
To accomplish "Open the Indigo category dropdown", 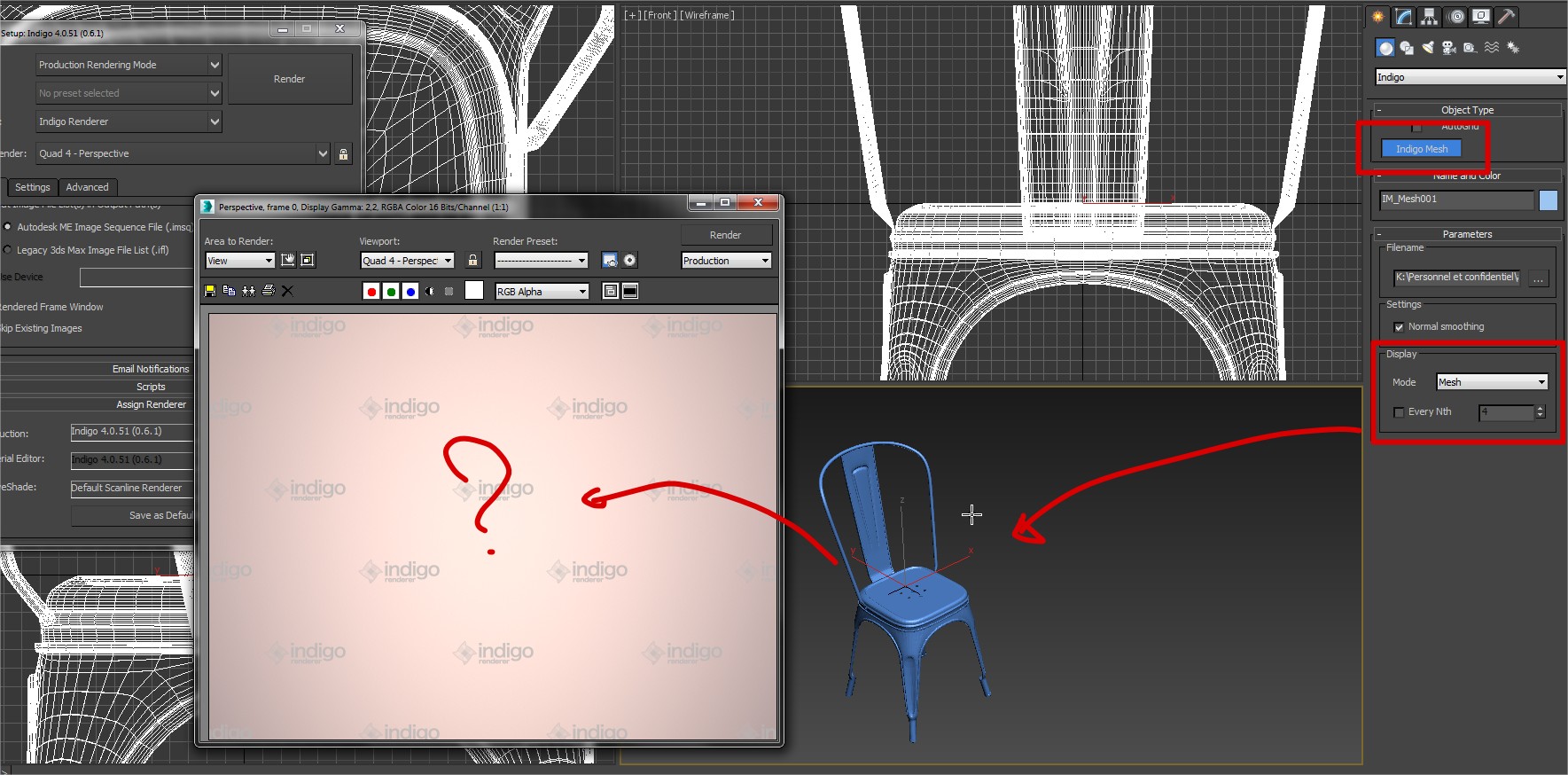I will tap(1470, 77).
